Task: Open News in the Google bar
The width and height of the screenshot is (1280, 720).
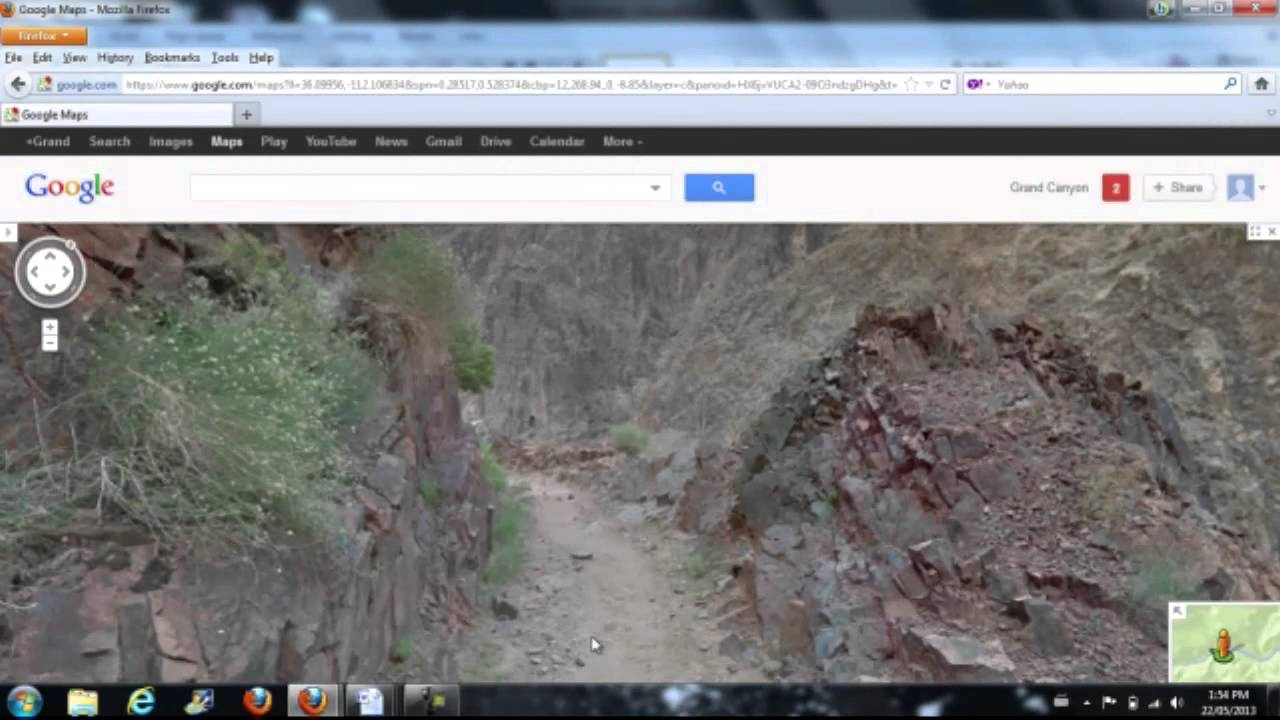Action: (391, 141)
